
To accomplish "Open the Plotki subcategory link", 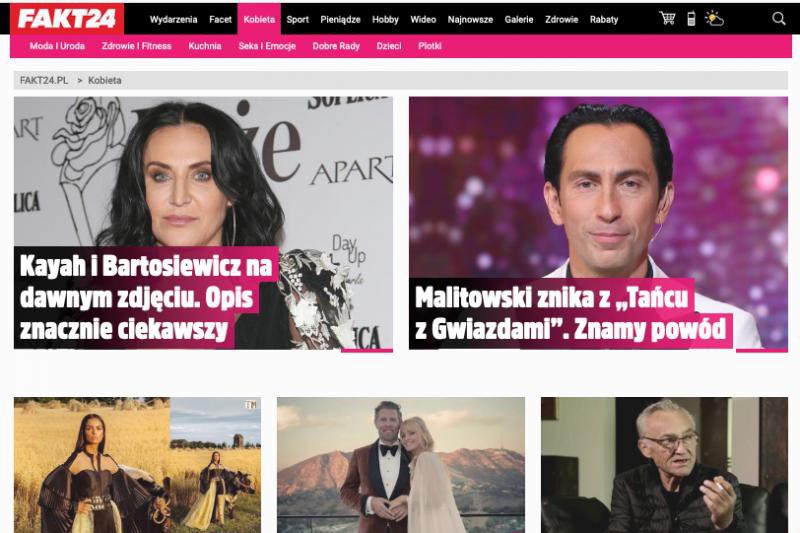I will [x=430, y=46].
